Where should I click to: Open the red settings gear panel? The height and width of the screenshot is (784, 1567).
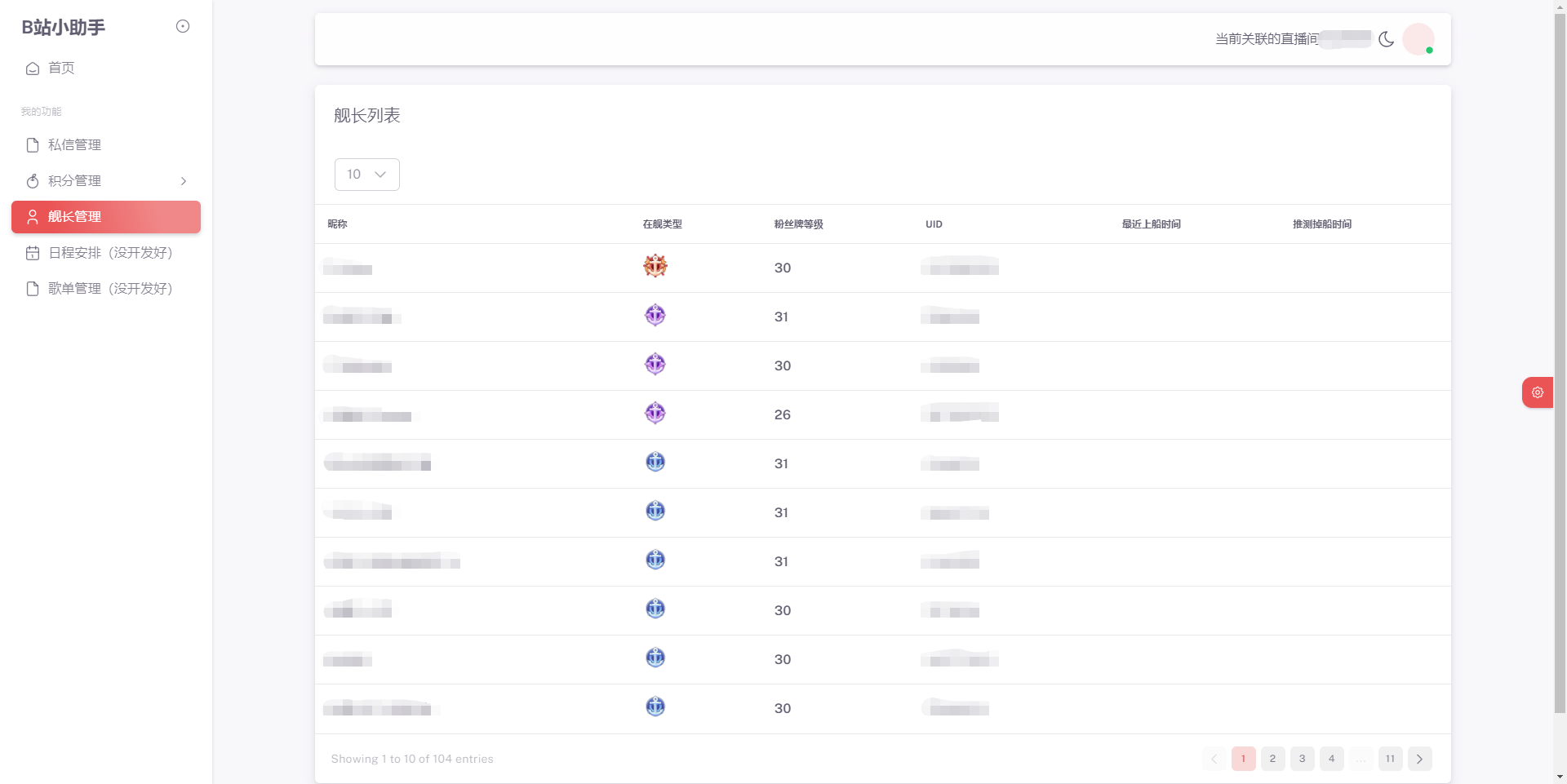tap(1537, 392)
